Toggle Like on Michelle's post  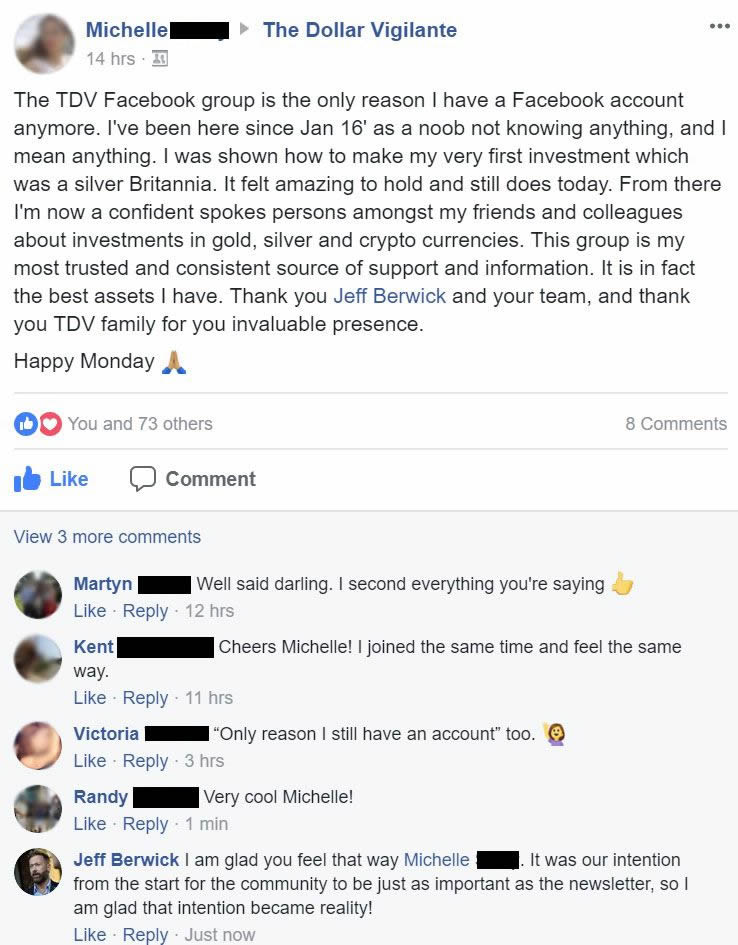[x=52, y=479]
